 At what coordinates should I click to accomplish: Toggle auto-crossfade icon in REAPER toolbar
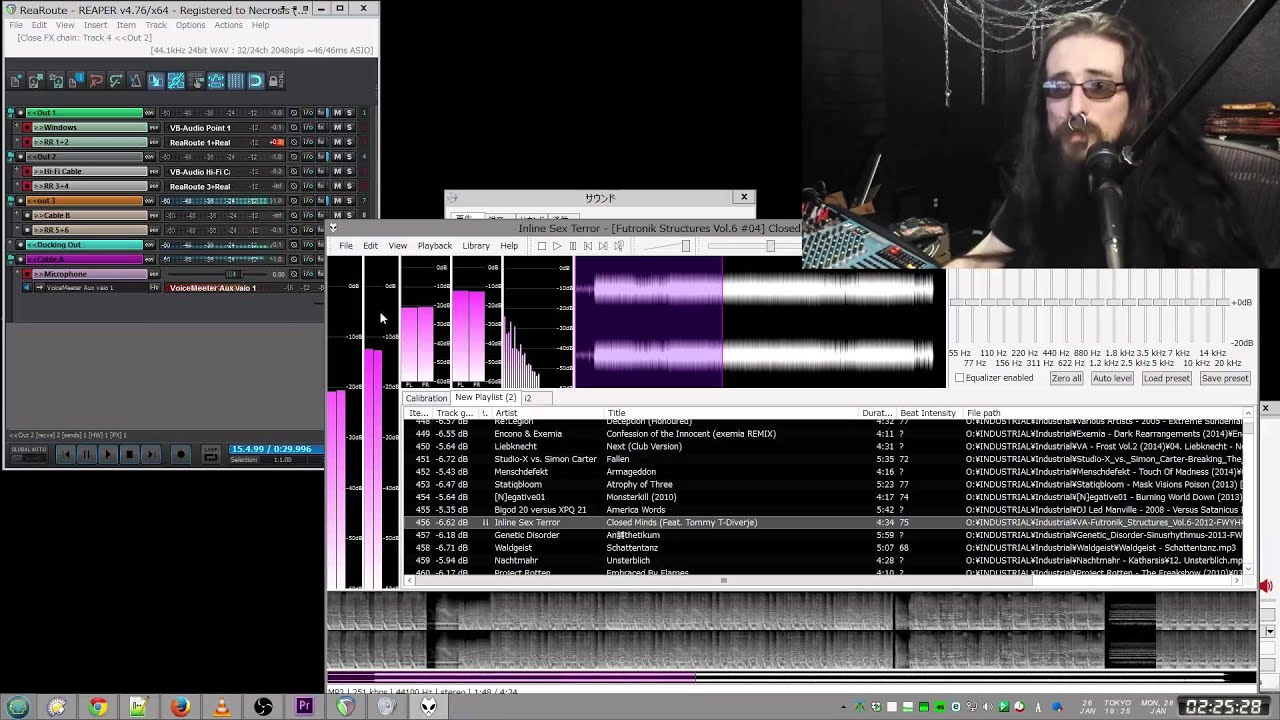point(156,81)
